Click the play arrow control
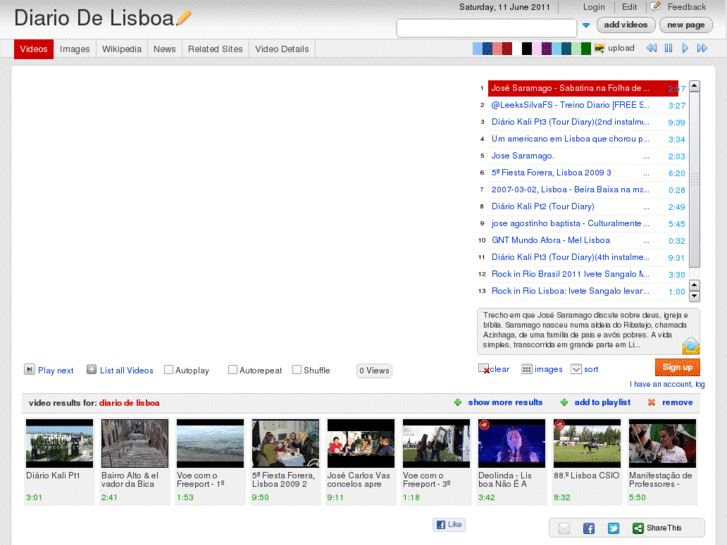Viewport: 727px width, 545px height. coord(685,48)
